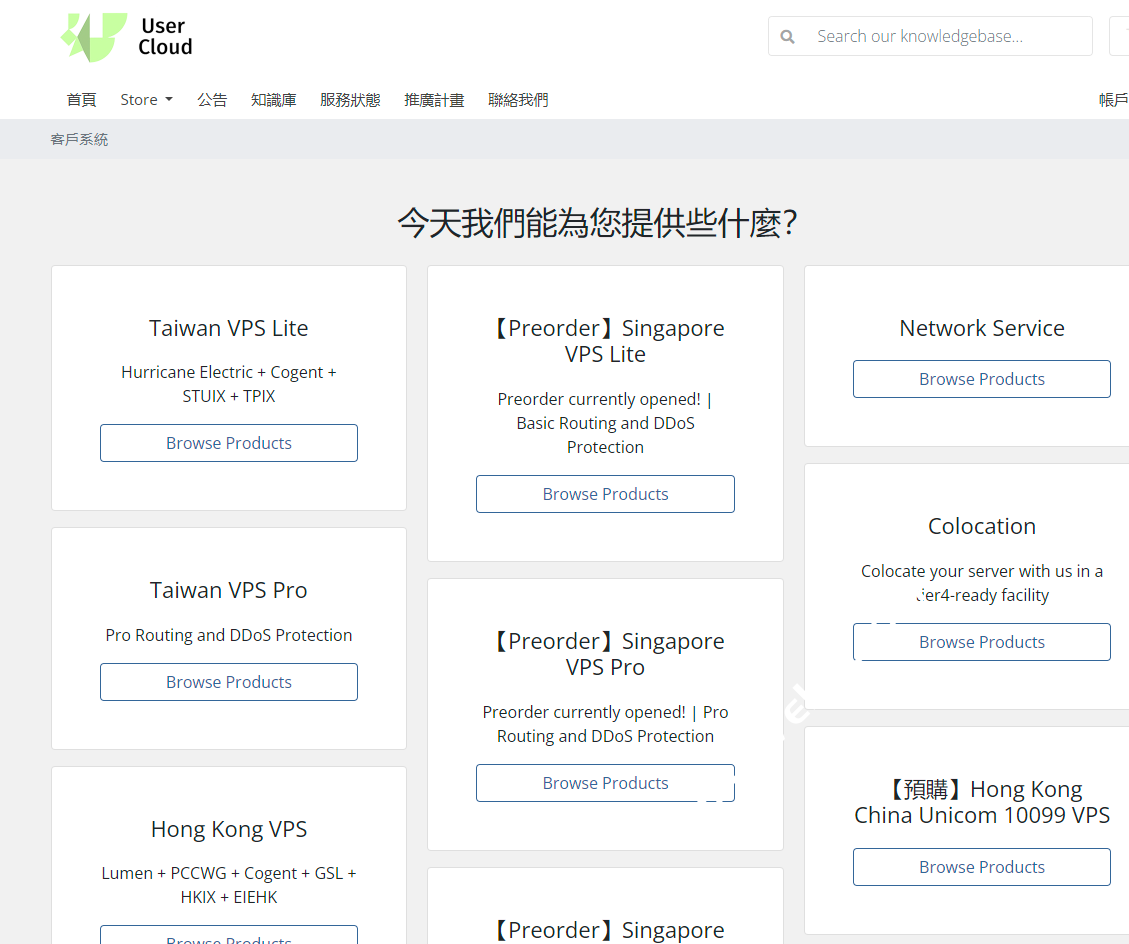Browse Network Service products
1129x944 pixels.
click(x=981, y=379)
